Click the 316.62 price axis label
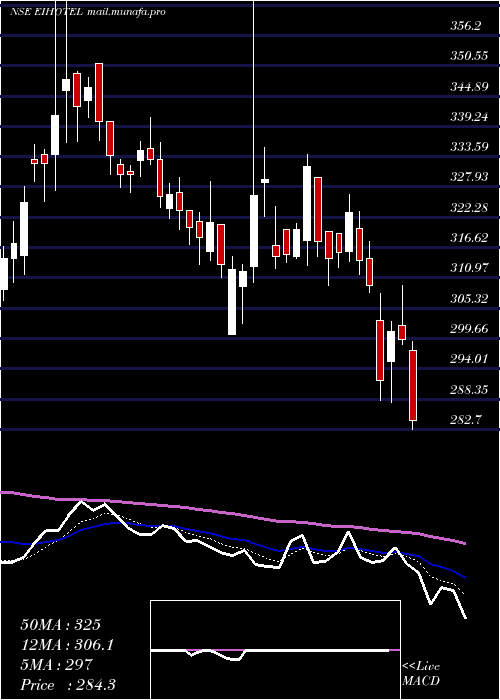This screenshot has width=500, height=700. pyautogui.click(x=468, y=238)
